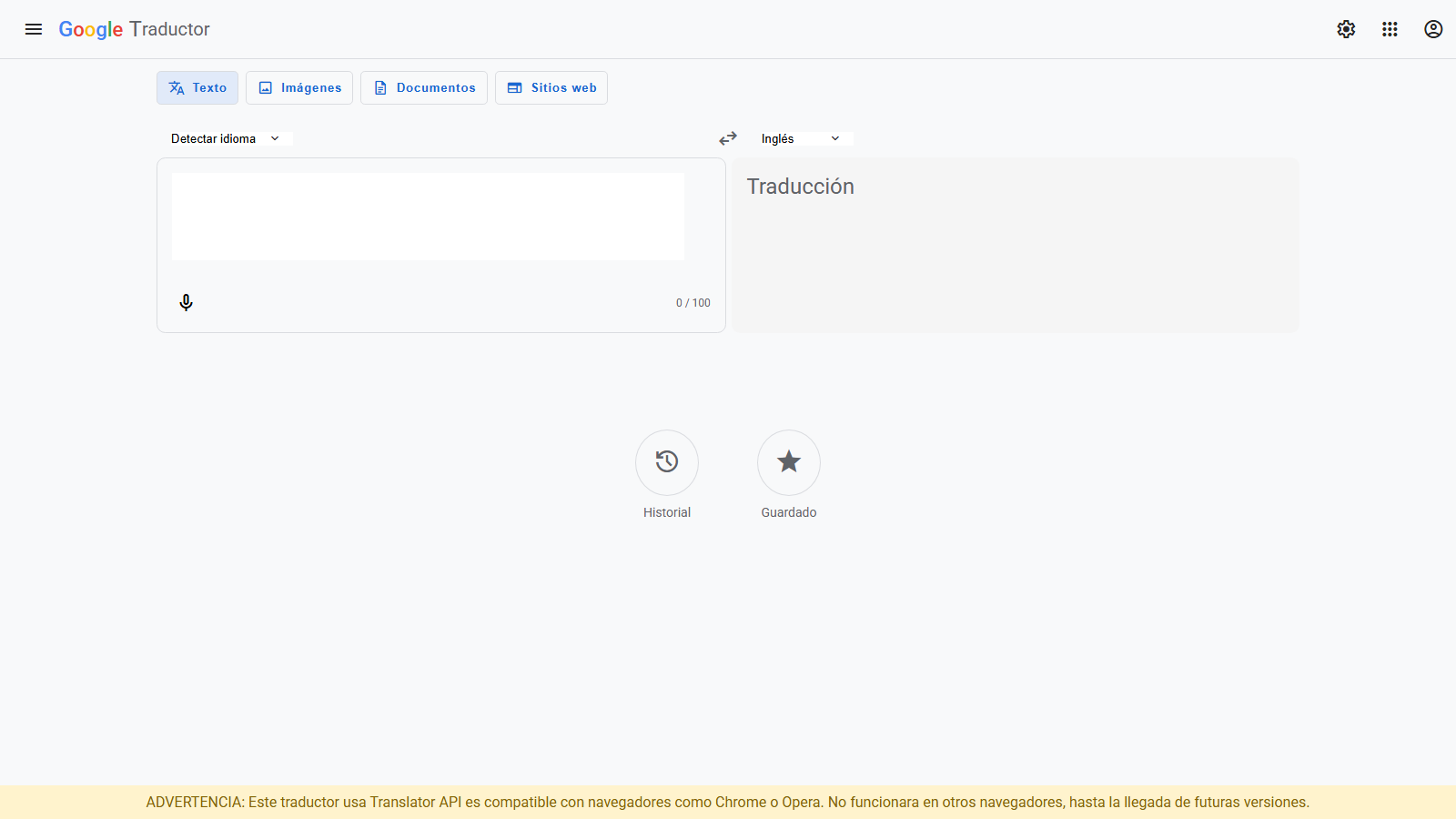1456x819 pixels.
Task: Open the Detectar idioma dropdown
Action: click(x=213, y=138)
